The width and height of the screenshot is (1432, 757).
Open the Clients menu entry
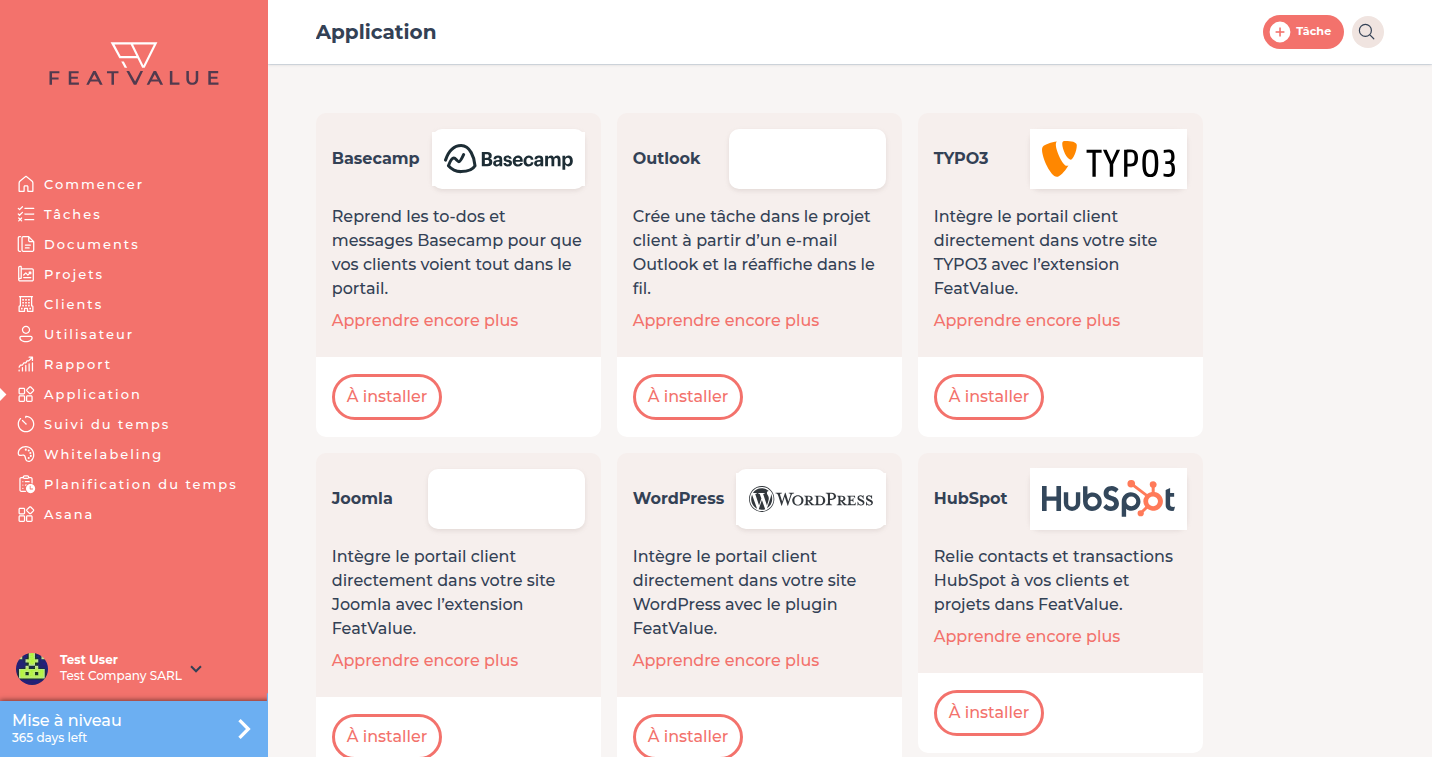[73, 304]
